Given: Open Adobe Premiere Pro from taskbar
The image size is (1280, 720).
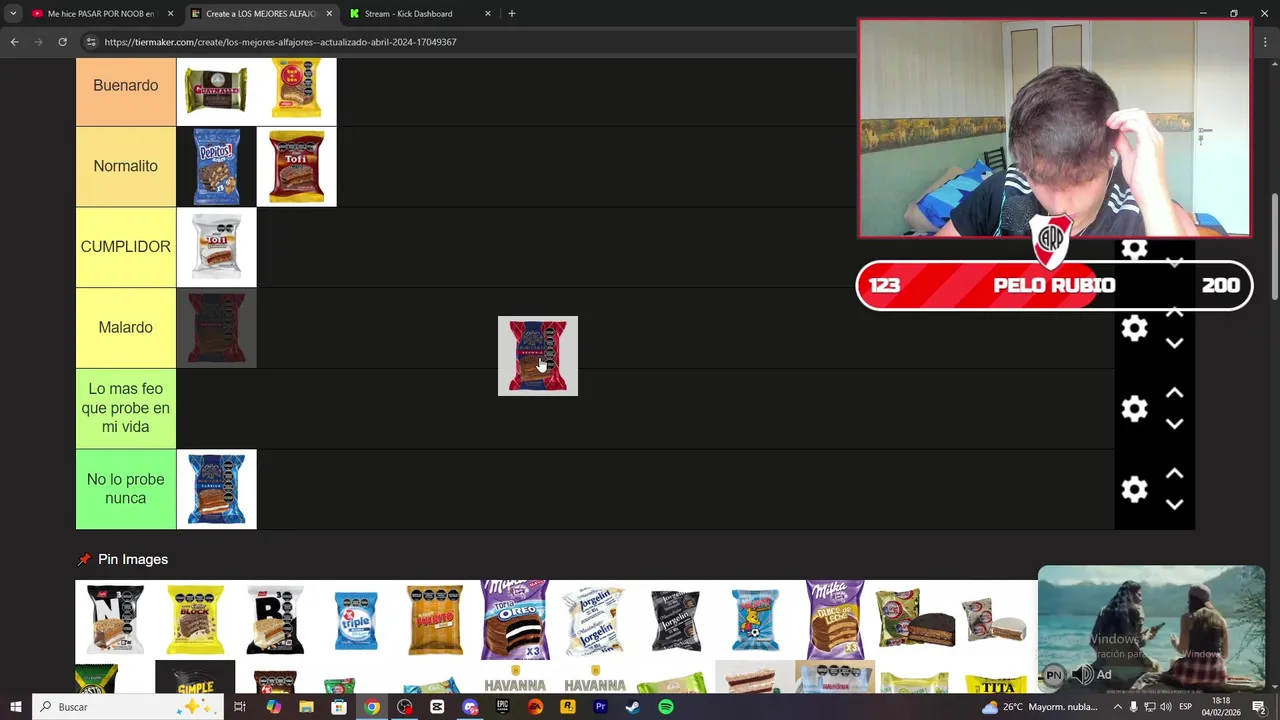Looking at the screenshot, I should (x=600, y=707).
